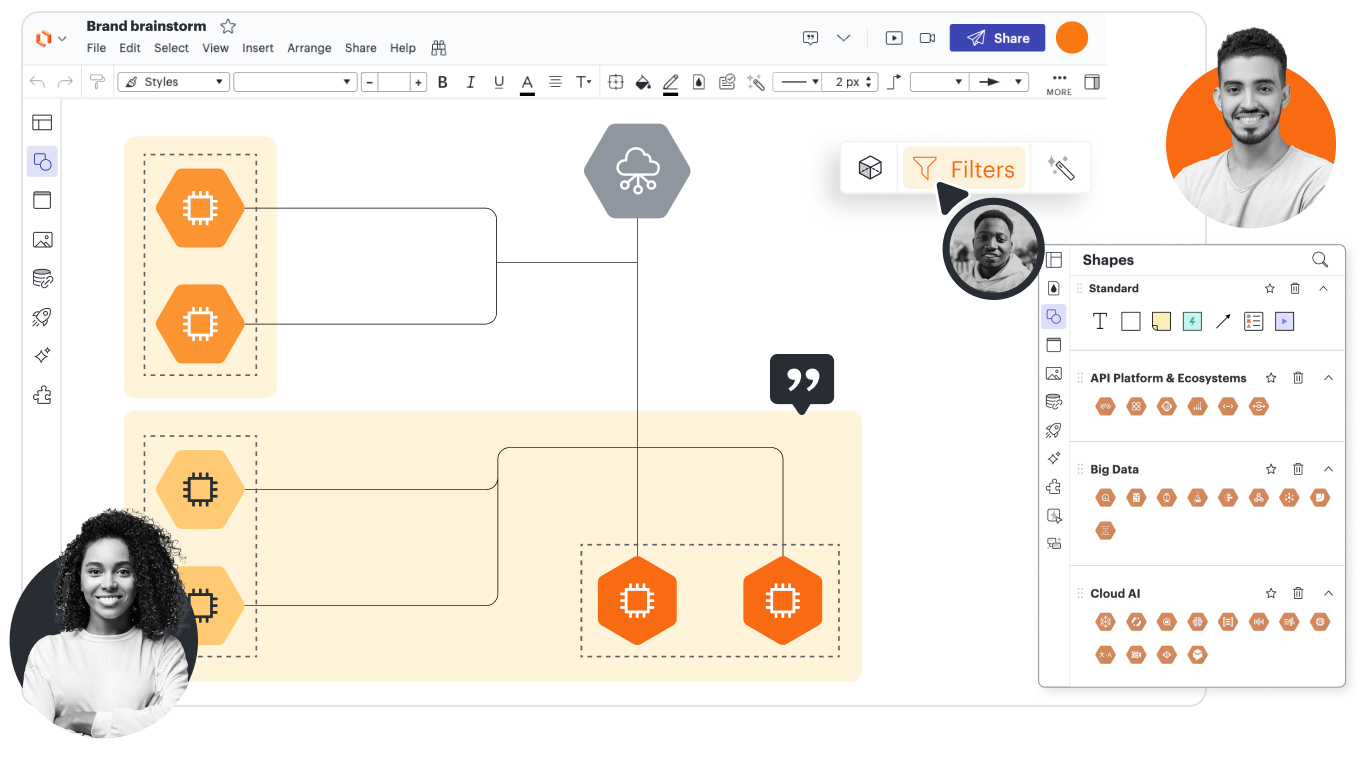
Task: Open the Styles dropdown
Action: (174, 82)
